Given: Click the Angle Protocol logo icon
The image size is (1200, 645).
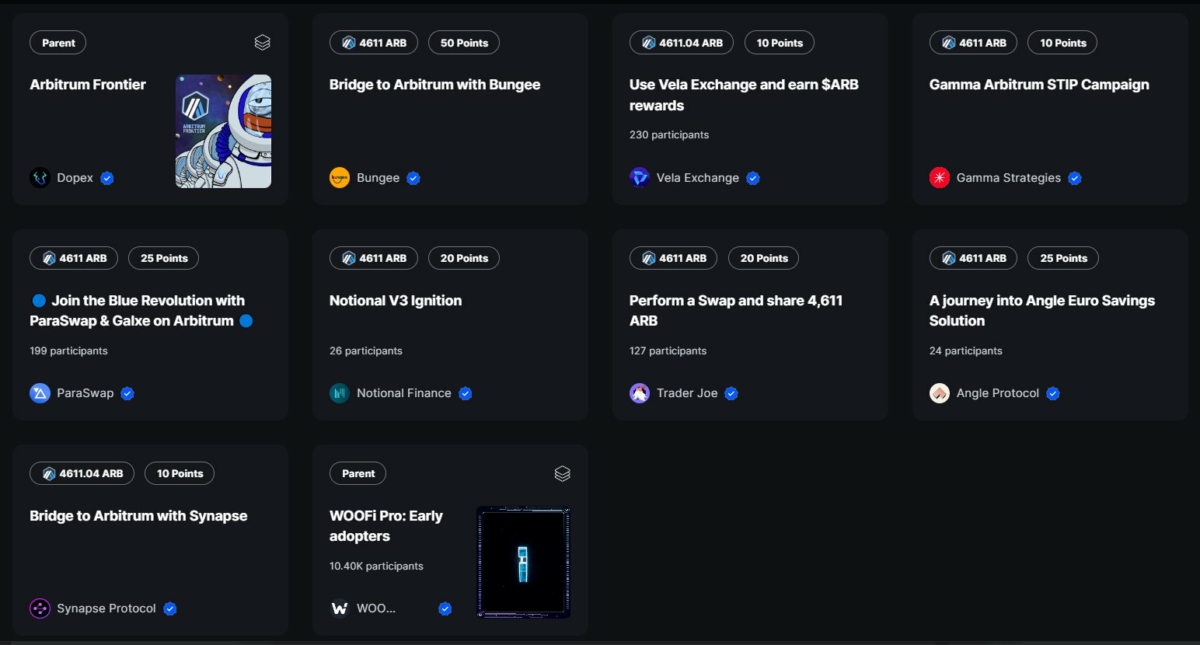Looking at the screenshot, I should [939, 393].
